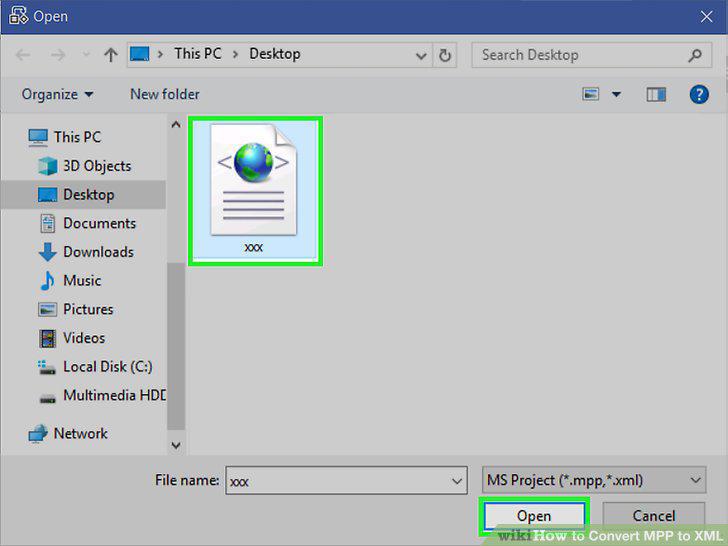Open the Help icon
Image resolution: width=728 pixels, height=546 pixels.
click(x=699, y=95)
